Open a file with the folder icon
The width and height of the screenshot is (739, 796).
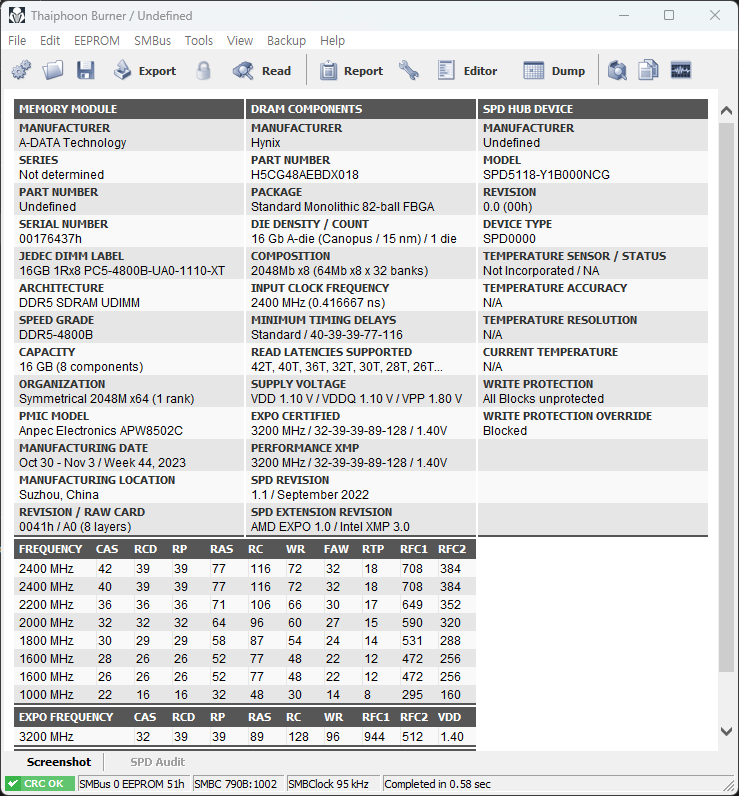click(53, 71)
